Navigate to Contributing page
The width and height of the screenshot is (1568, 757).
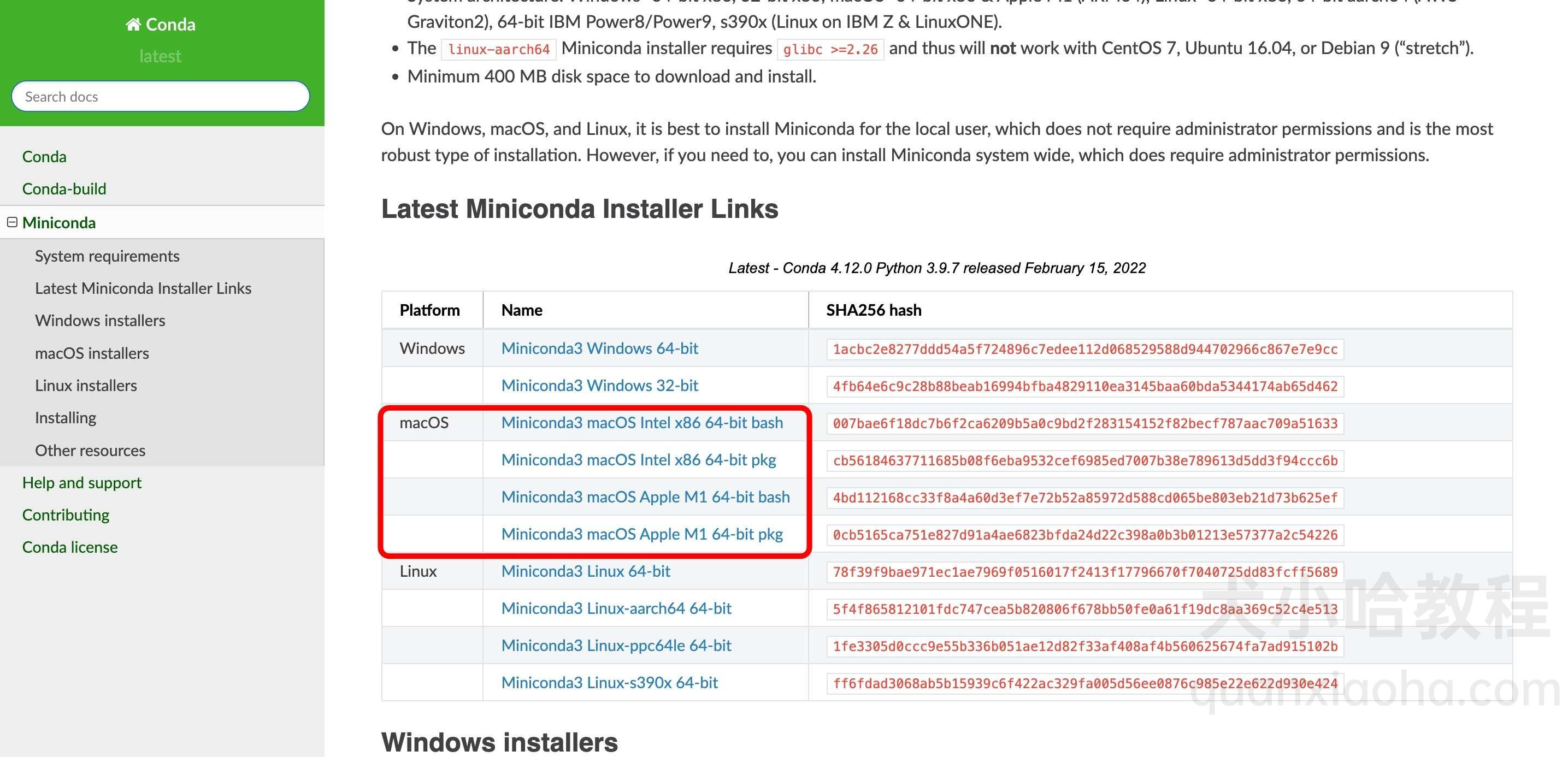click(x=66, y=515)
